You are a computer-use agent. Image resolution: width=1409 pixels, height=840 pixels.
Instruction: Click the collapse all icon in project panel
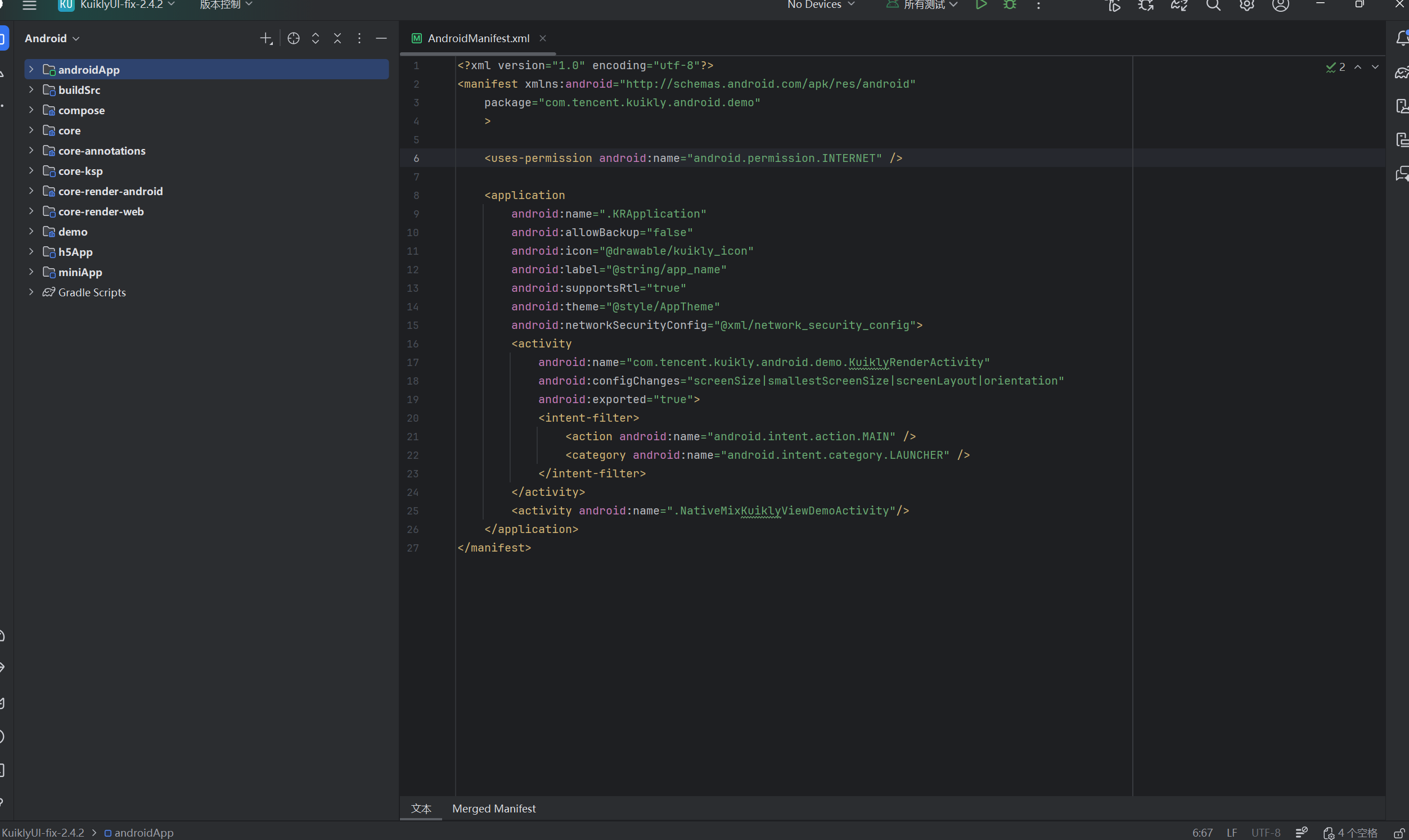coord(337,38)
